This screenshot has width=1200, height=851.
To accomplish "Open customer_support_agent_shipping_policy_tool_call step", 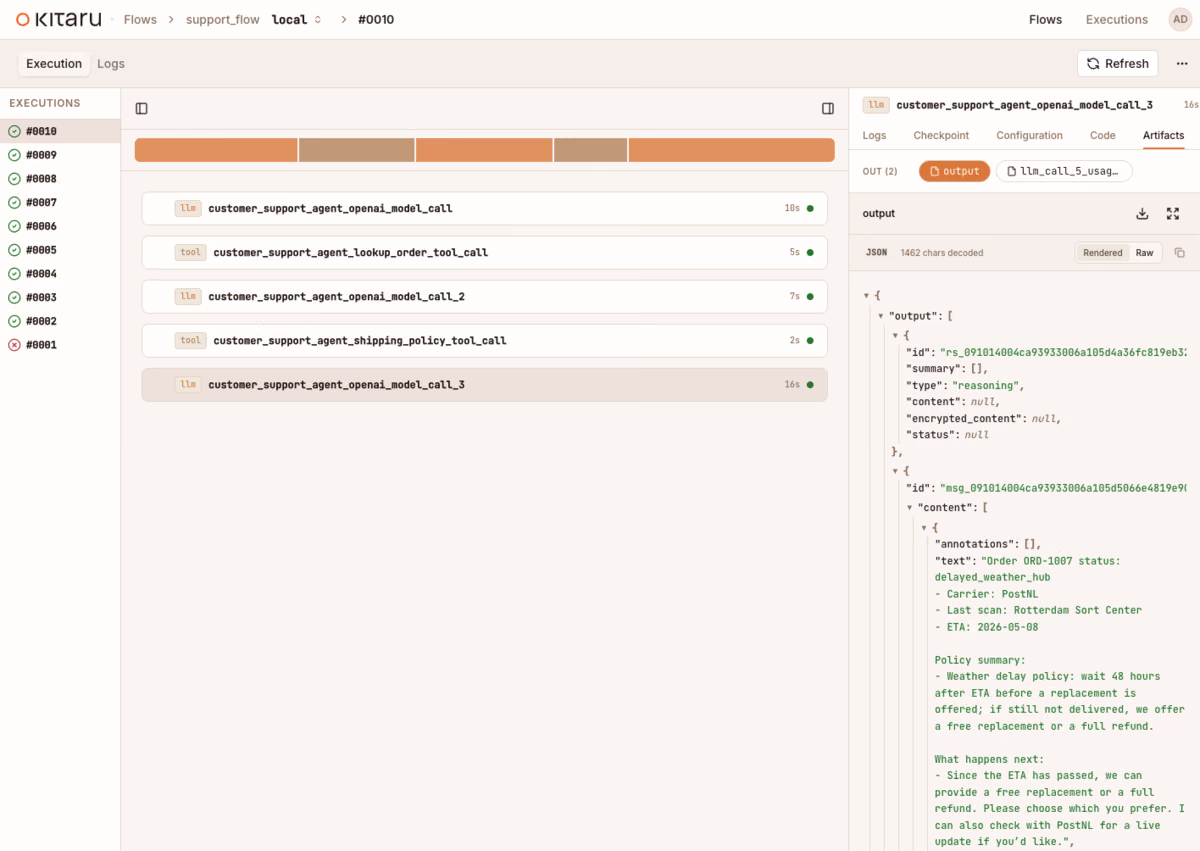I will tap(485, 341).
